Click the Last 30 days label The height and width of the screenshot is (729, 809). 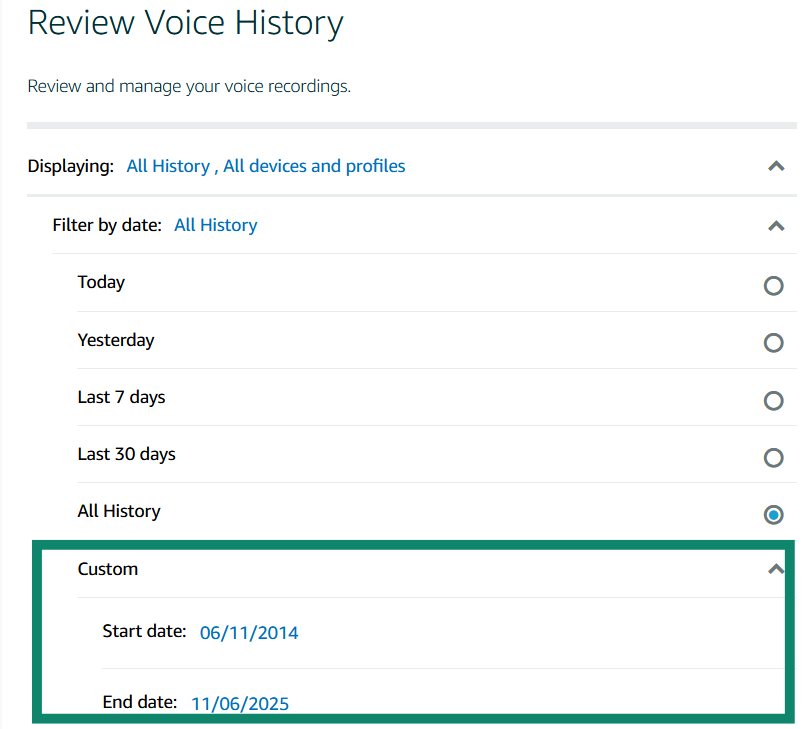[x=126, y=455]
